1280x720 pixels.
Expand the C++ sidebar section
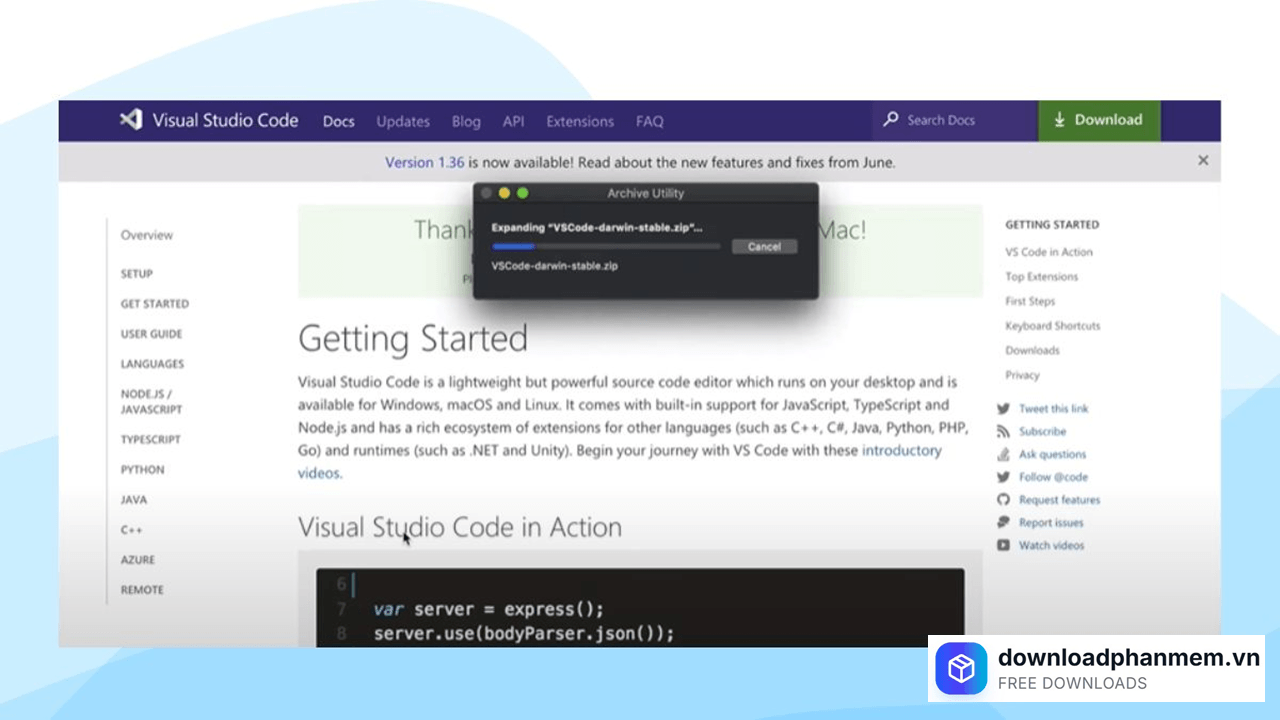pyautogui.click(x=132, y=530)
